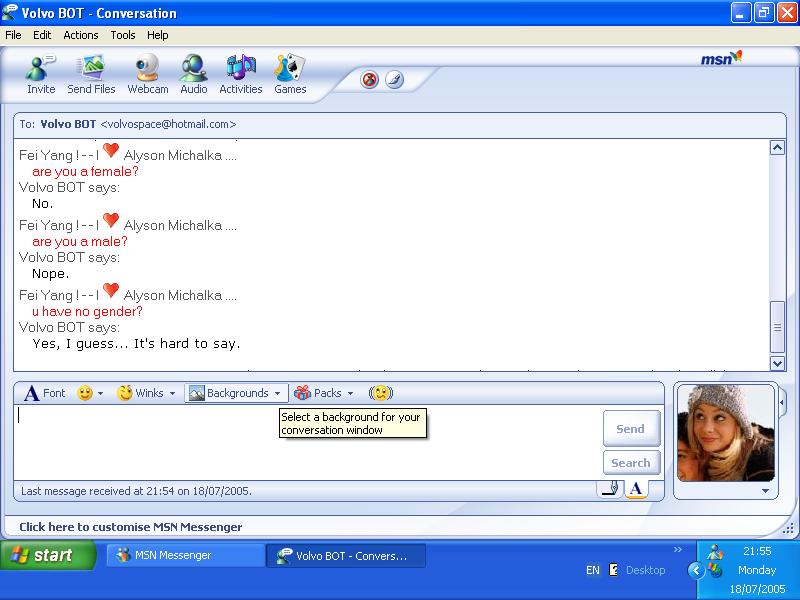Click the taskbar clock showing 21:55
The width and height of the screenshot is (800, 600).
757,551
